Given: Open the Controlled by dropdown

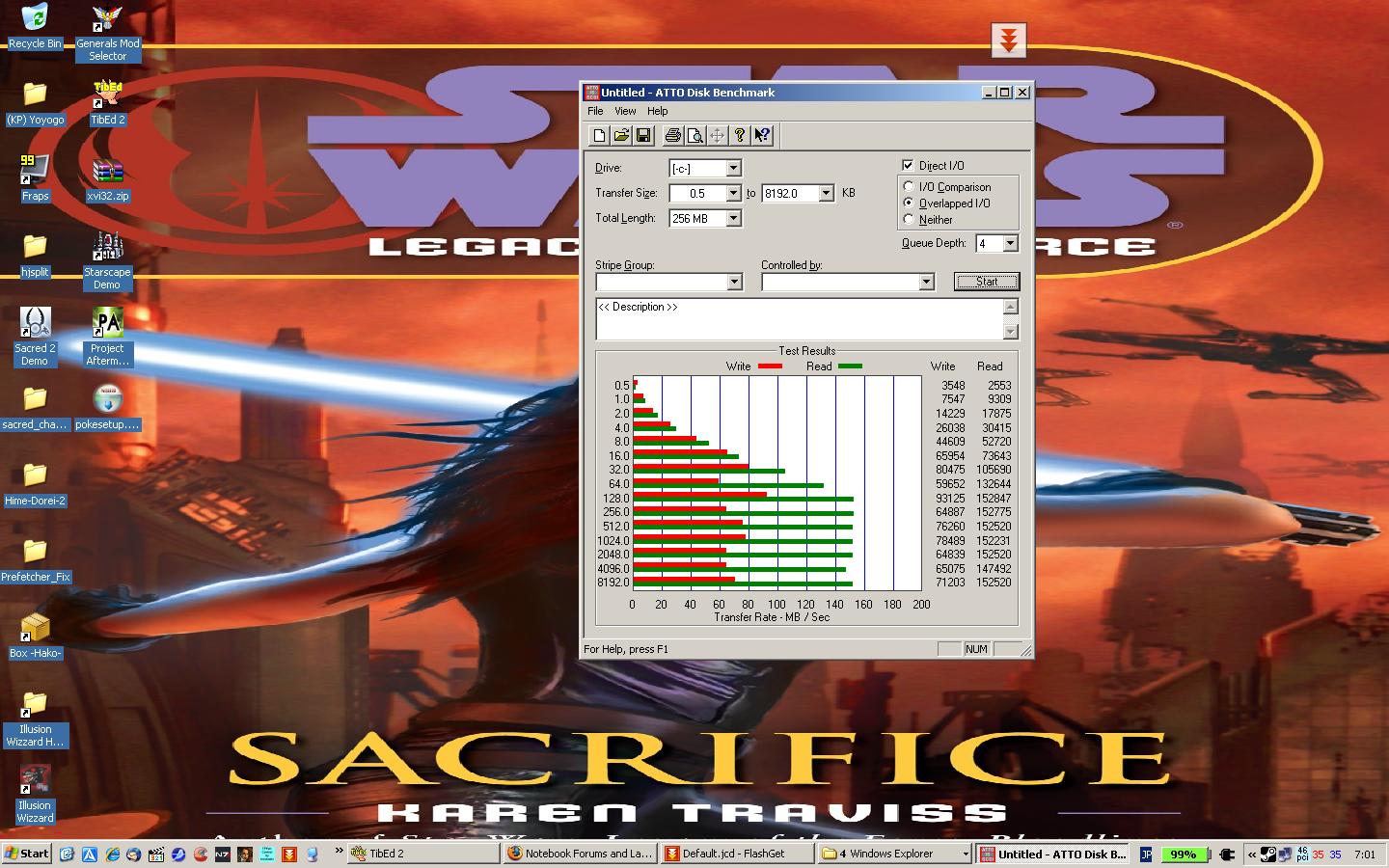Looking at the screenshot, I should [x=926, y=282].
